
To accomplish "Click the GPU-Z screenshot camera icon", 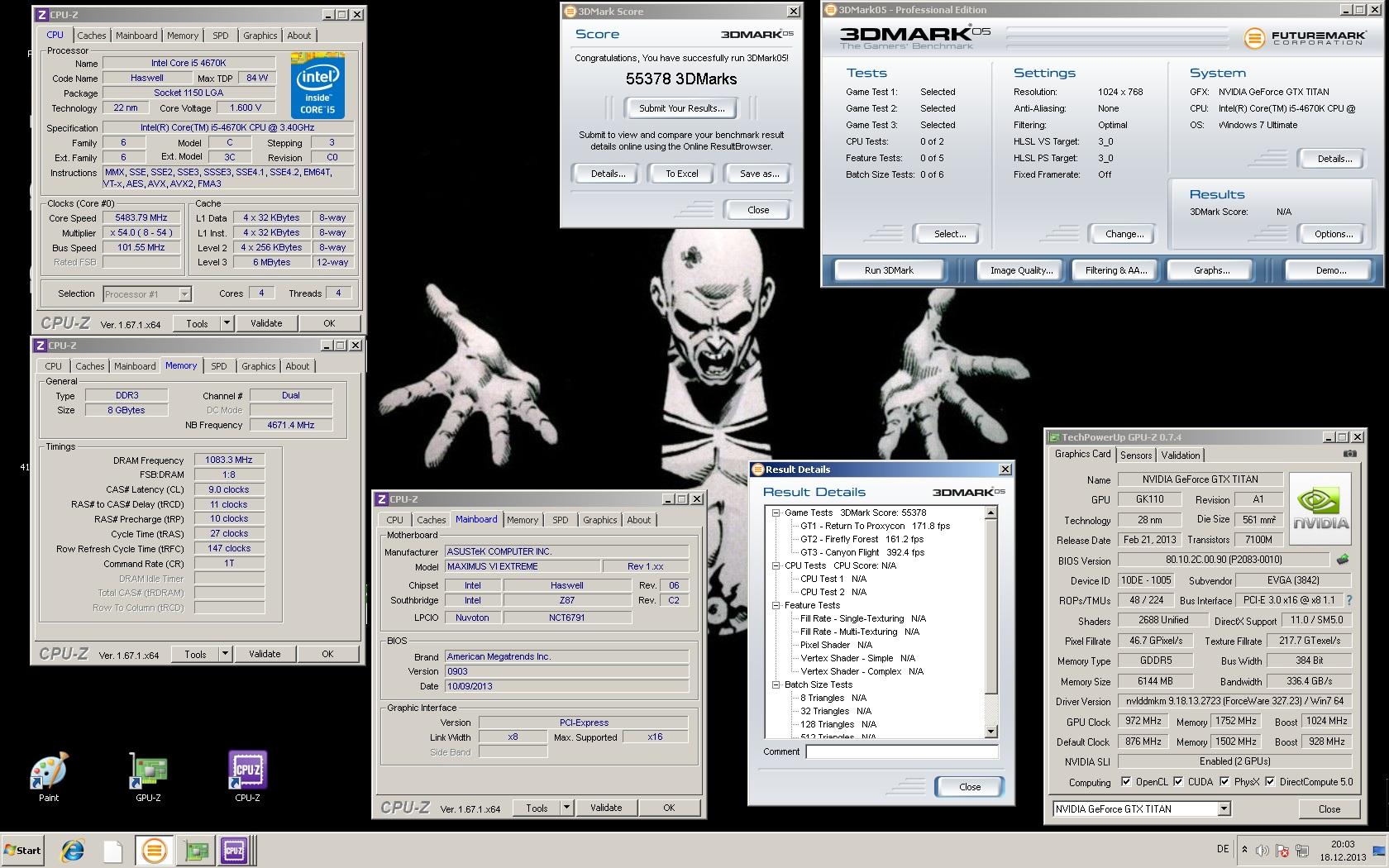I will click(1349, 454).
